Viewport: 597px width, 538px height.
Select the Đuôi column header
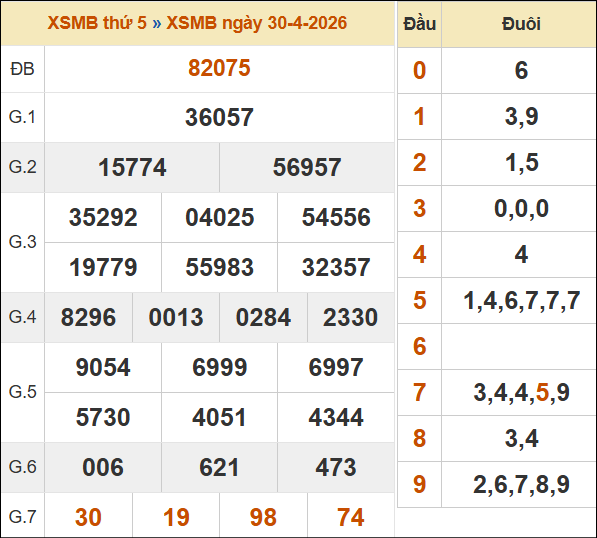pos(521,24)
